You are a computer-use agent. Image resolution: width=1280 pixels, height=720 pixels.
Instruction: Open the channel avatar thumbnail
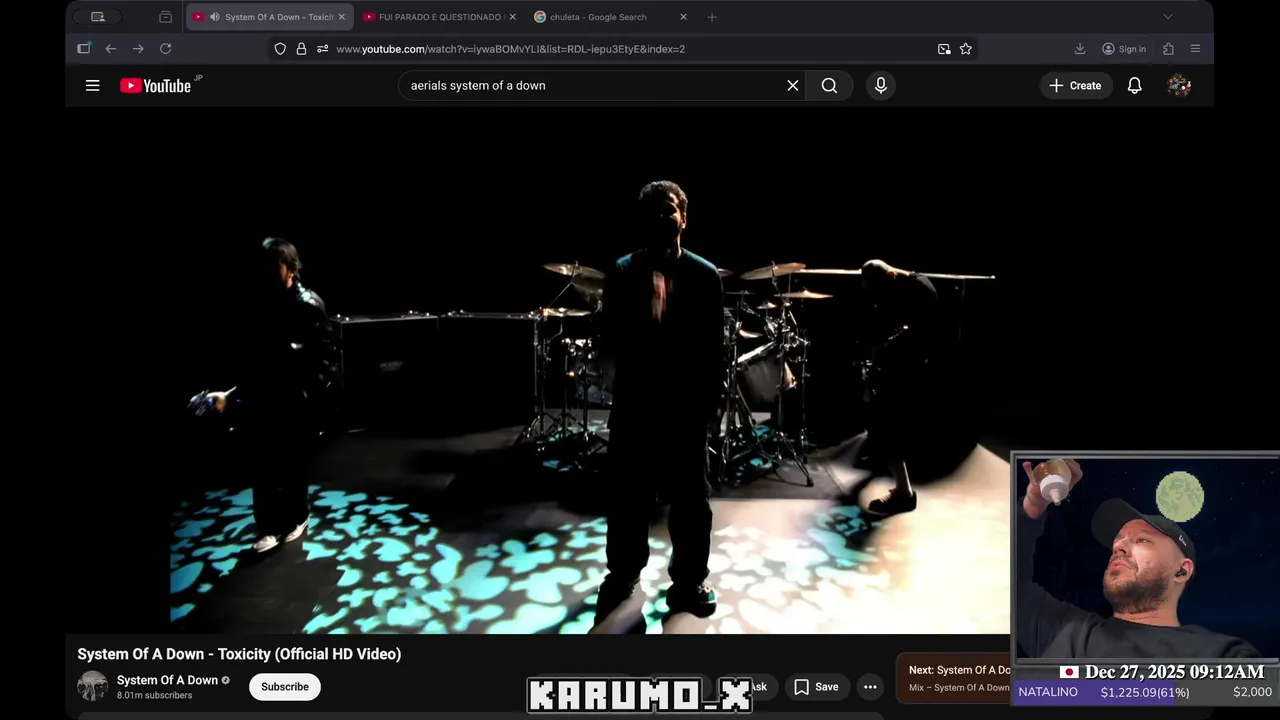pos(93,687)
